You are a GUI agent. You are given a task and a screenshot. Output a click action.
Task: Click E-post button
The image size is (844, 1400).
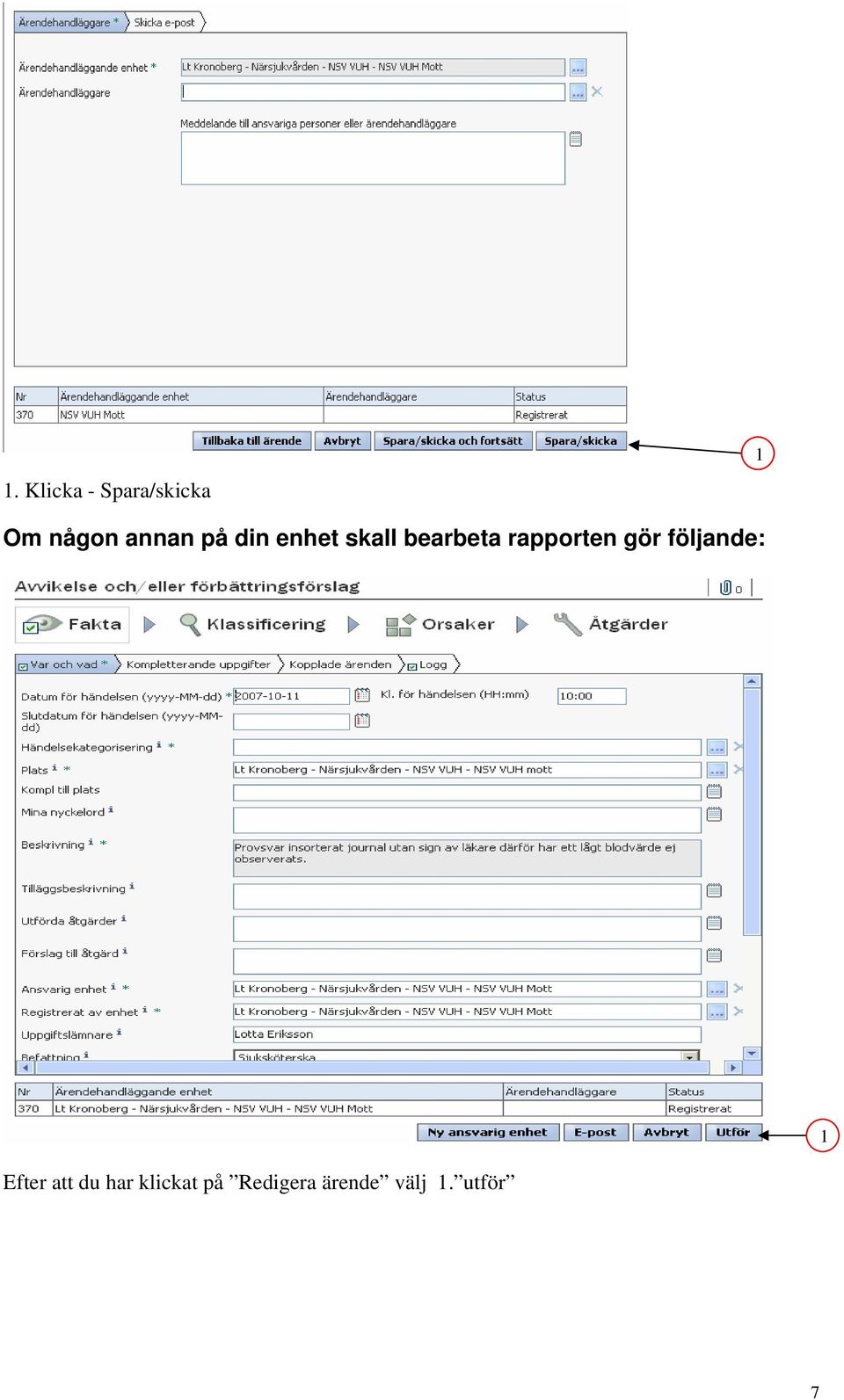pyautogui.click(x=595, y=1132)
